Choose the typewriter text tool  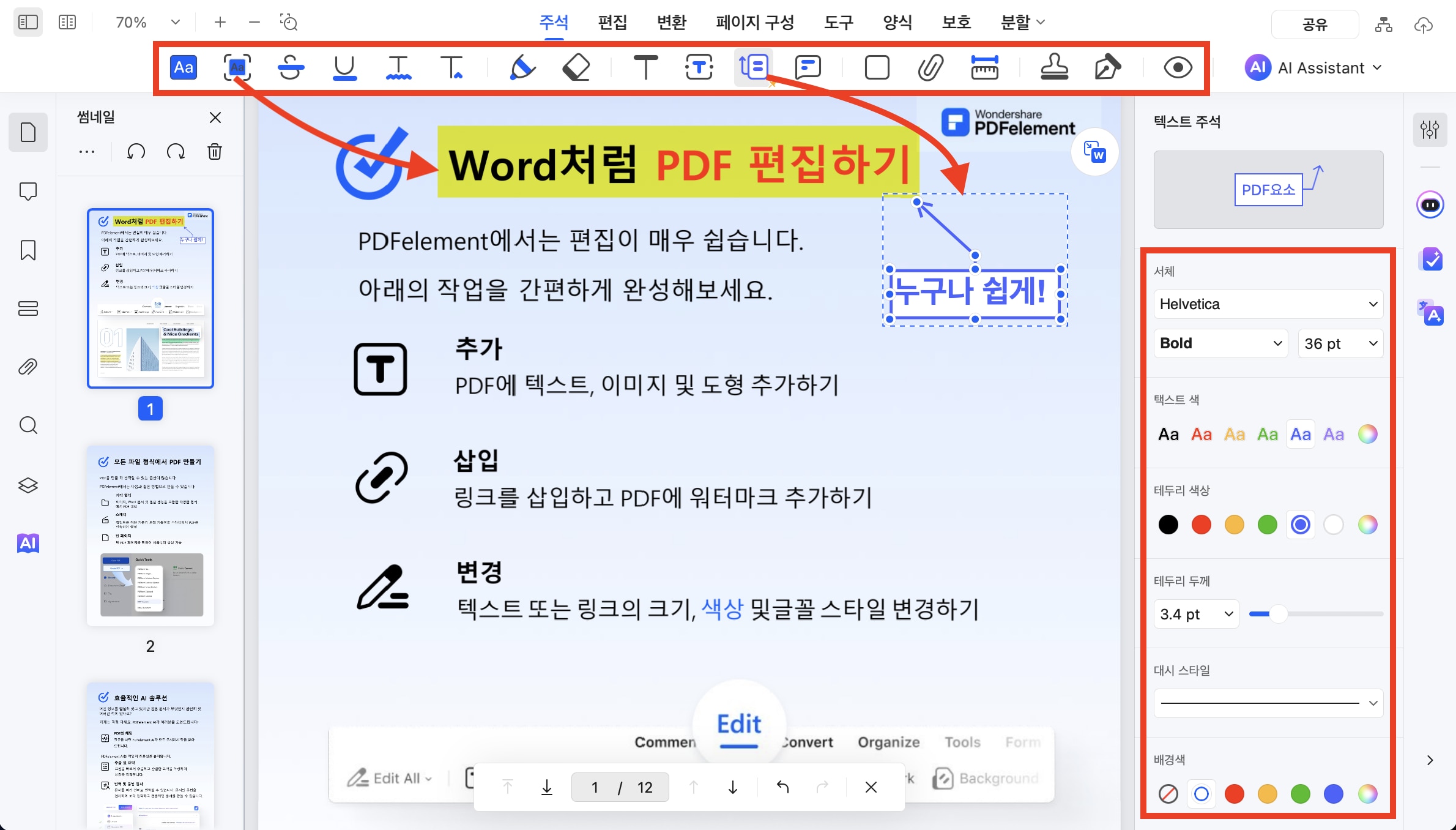(x=645, y=67)
